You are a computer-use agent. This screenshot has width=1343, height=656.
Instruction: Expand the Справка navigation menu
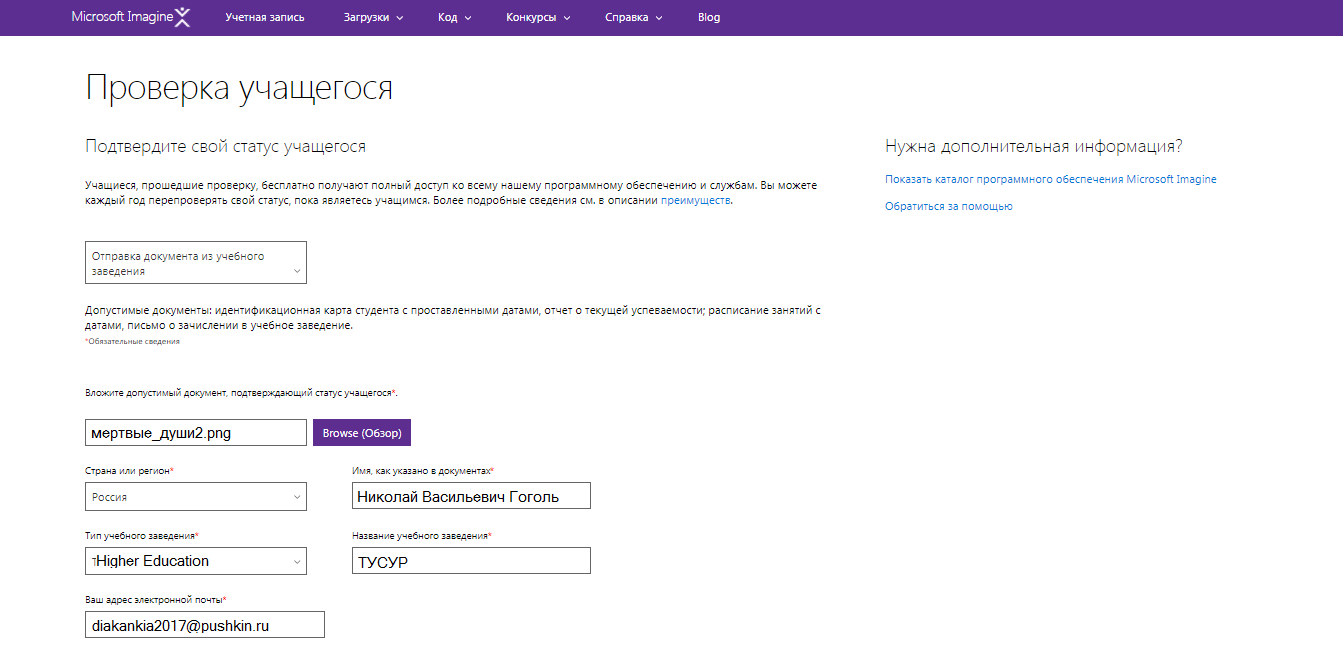coord(634,18)
